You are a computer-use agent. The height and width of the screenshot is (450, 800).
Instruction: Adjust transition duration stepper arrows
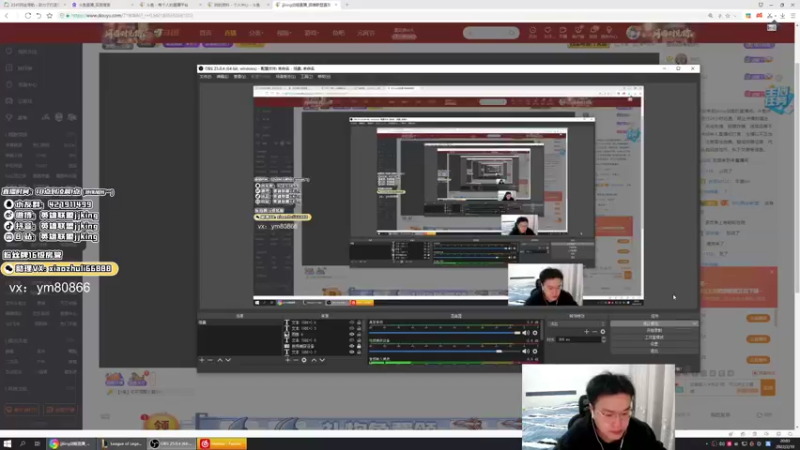coord(604,339)
